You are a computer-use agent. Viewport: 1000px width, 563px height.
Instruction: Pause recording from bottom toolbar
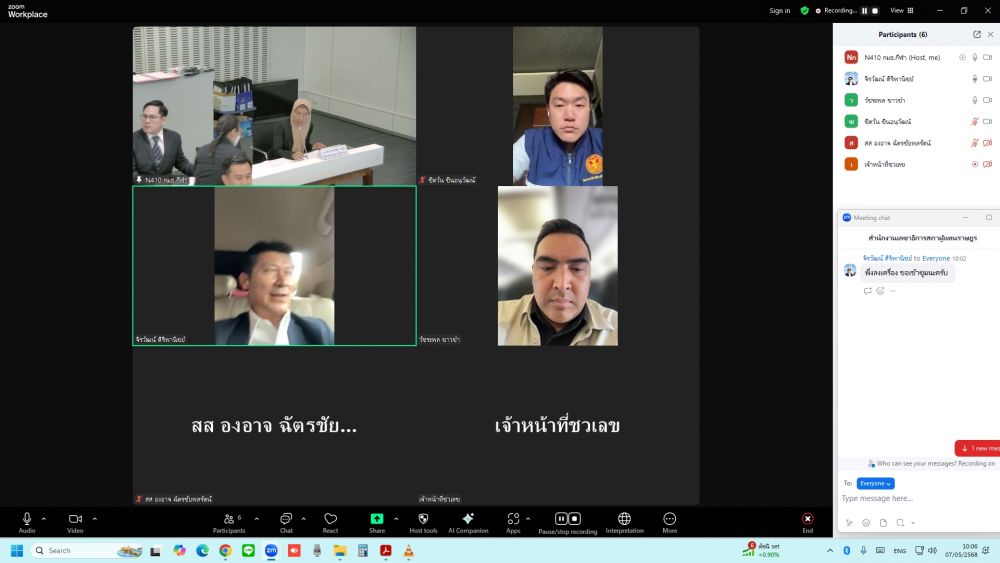561,518
